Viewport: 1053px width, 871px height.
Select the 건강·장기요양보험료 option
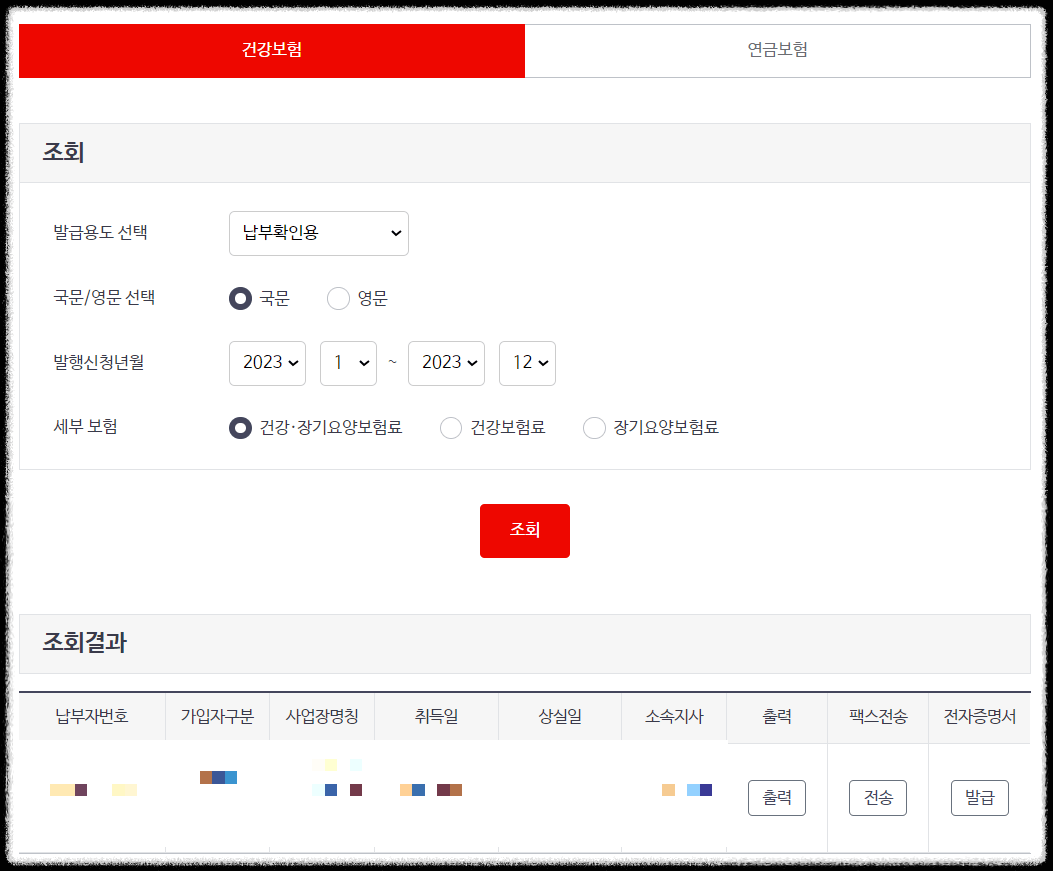(238, 428)
